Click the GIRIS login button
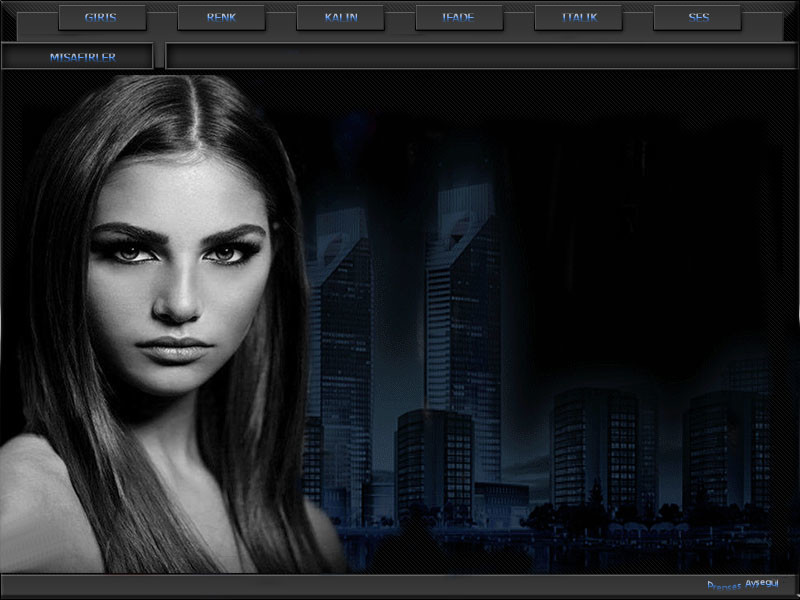This screenshot has height=600, width=800. click(101, 18)
